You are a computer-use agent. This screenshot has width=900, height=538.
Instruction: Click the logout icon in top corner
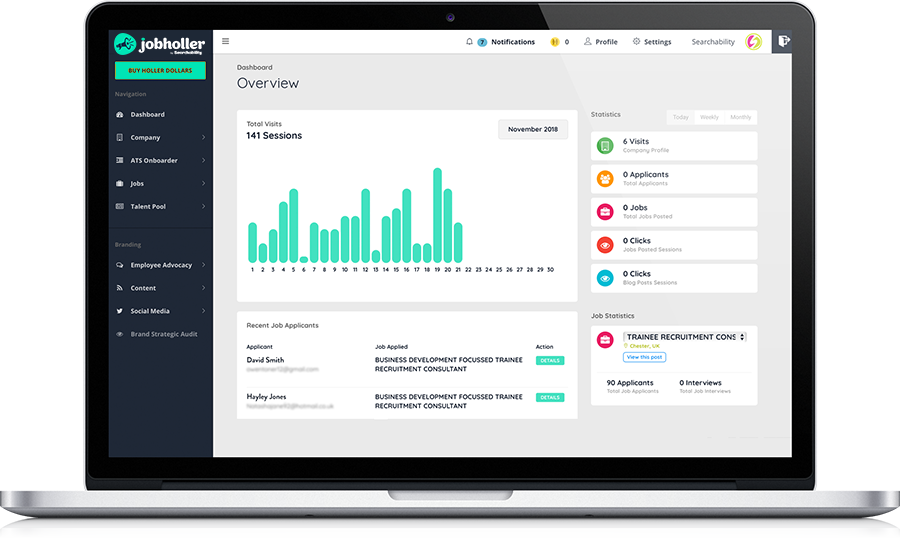[x=783, y=41]
